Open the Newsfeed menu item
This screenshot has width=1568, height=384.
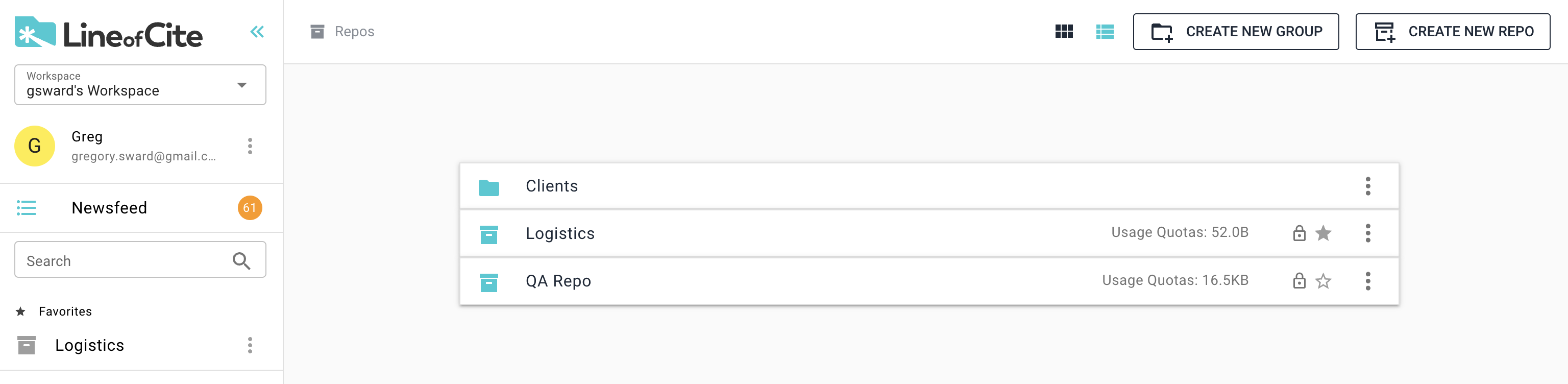tap(110, 208)
